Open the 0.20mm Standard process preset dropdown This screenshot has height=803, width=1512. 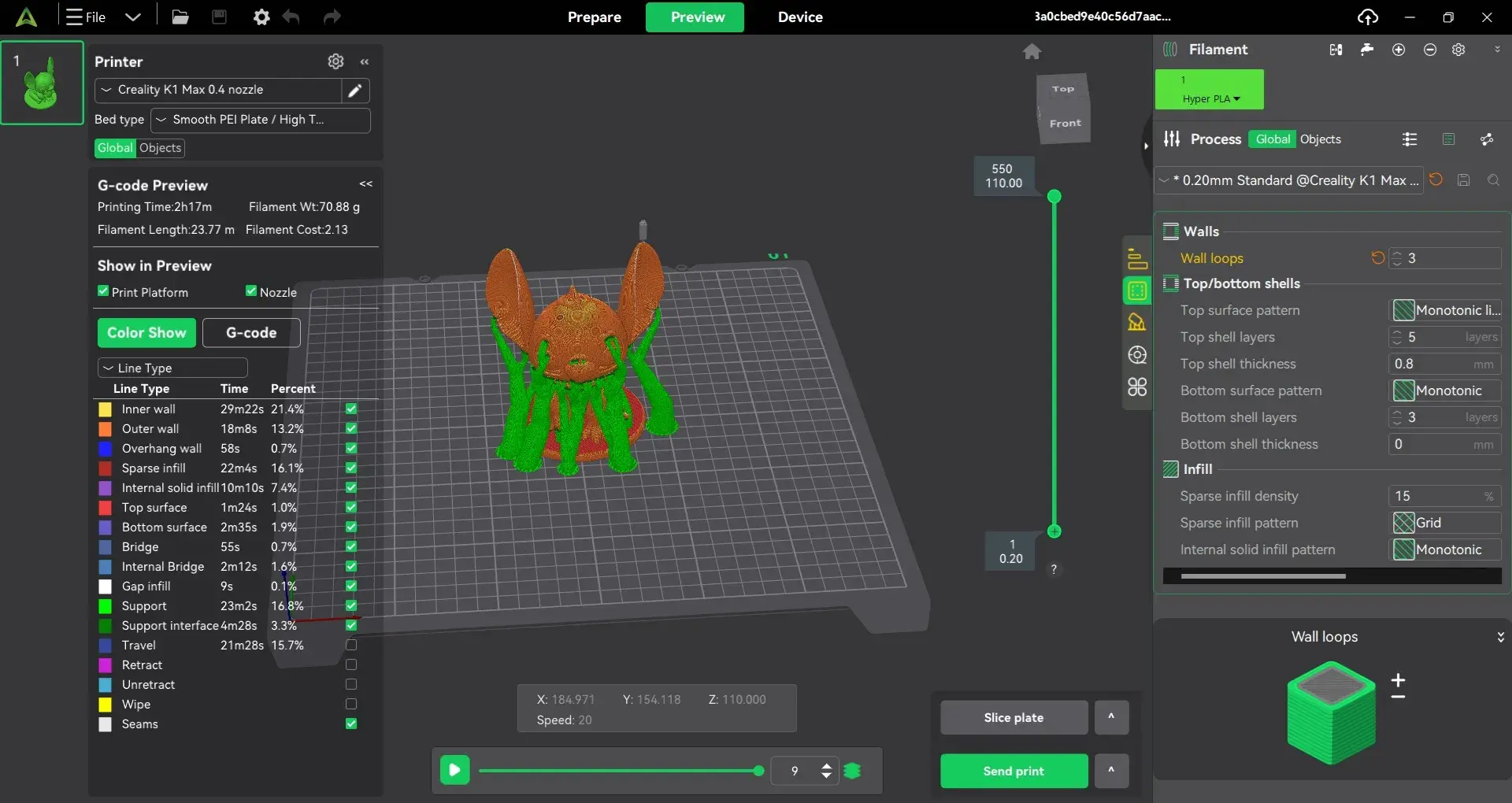pos(1289,180)
